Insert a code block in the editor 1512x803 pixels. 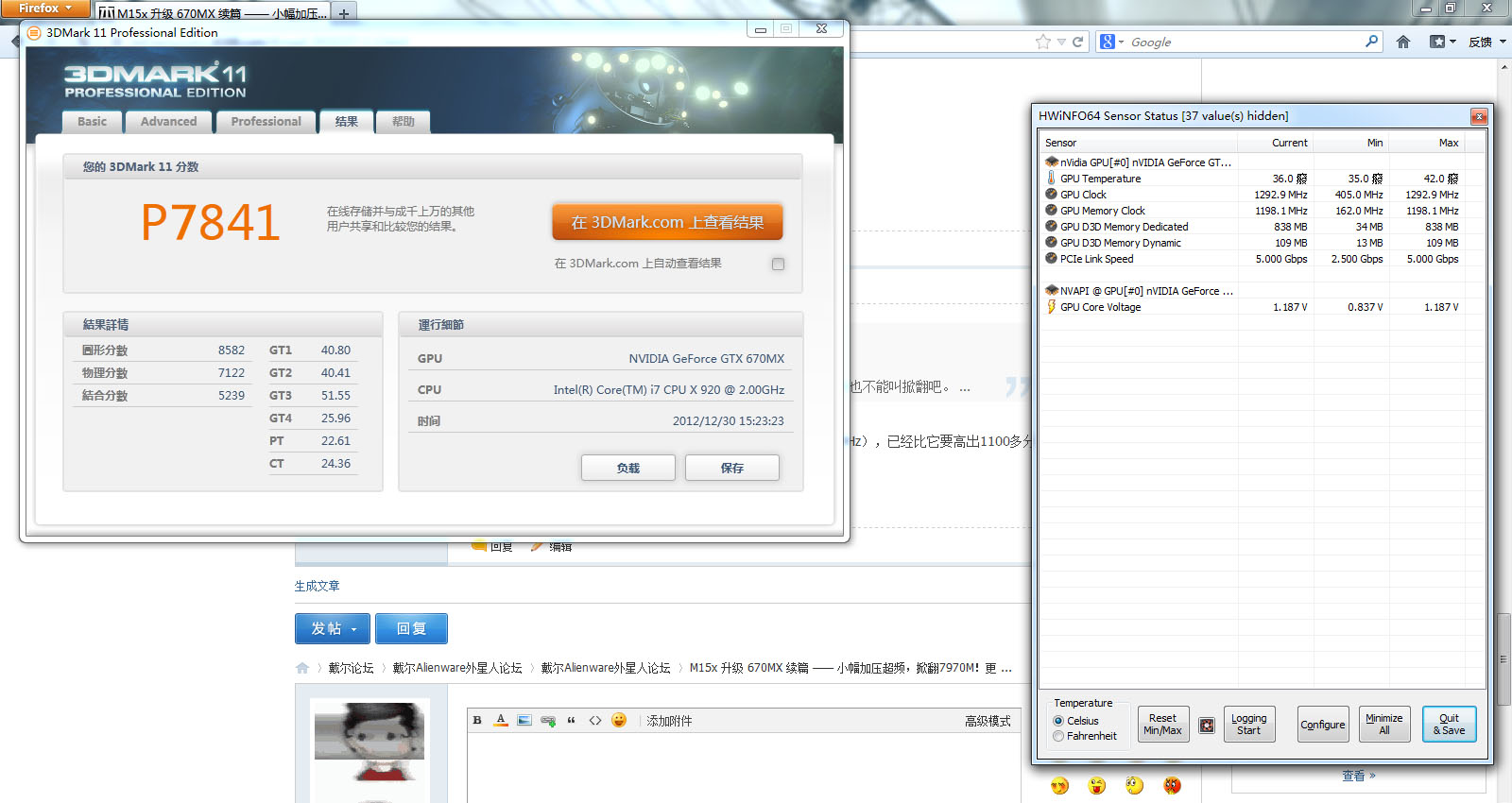pyautogui.click(x=595, y=721)
